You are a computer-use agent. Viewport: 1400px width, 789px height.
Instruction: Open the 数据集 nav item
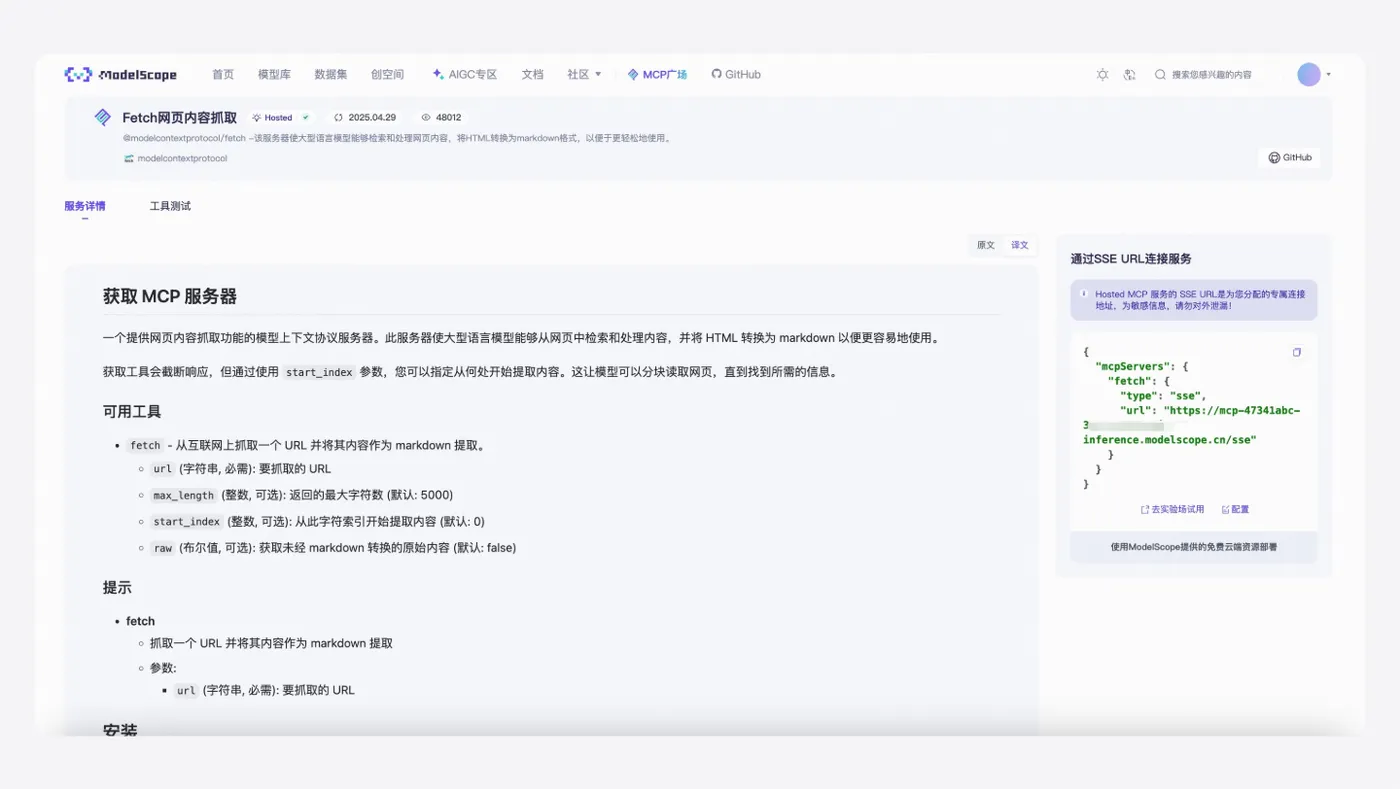(330, 74)
